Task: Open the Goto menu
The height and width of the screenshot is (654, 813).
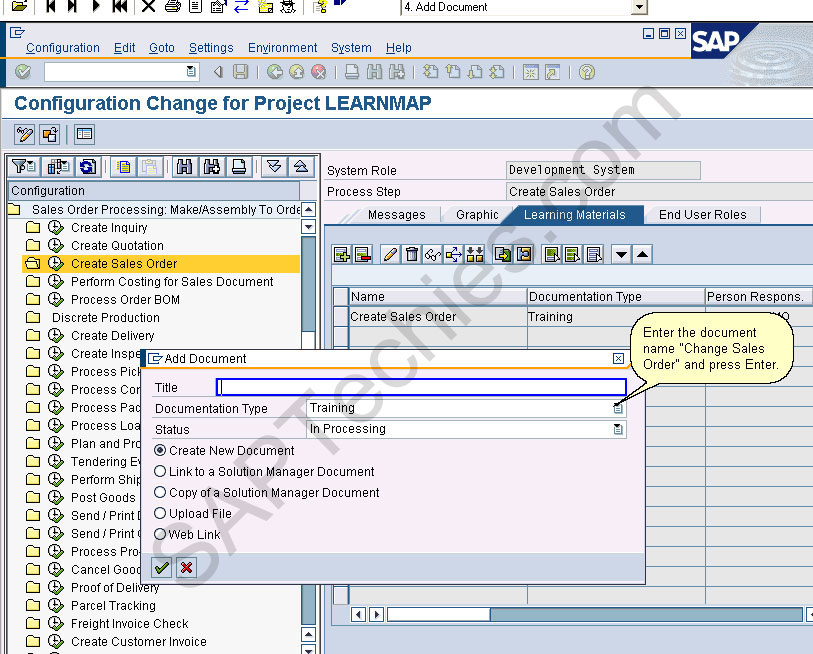Action: pos(162,48)
